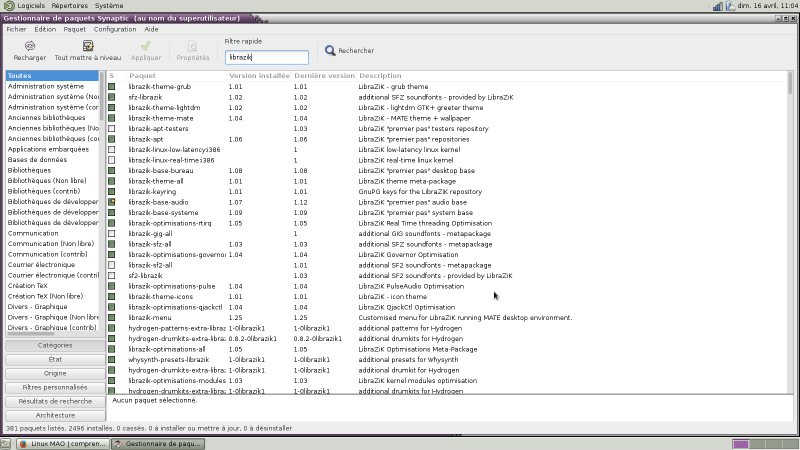Sort by the Paquet column header
800x450 pixels.
pyautogui.click(x=143, y=76)
